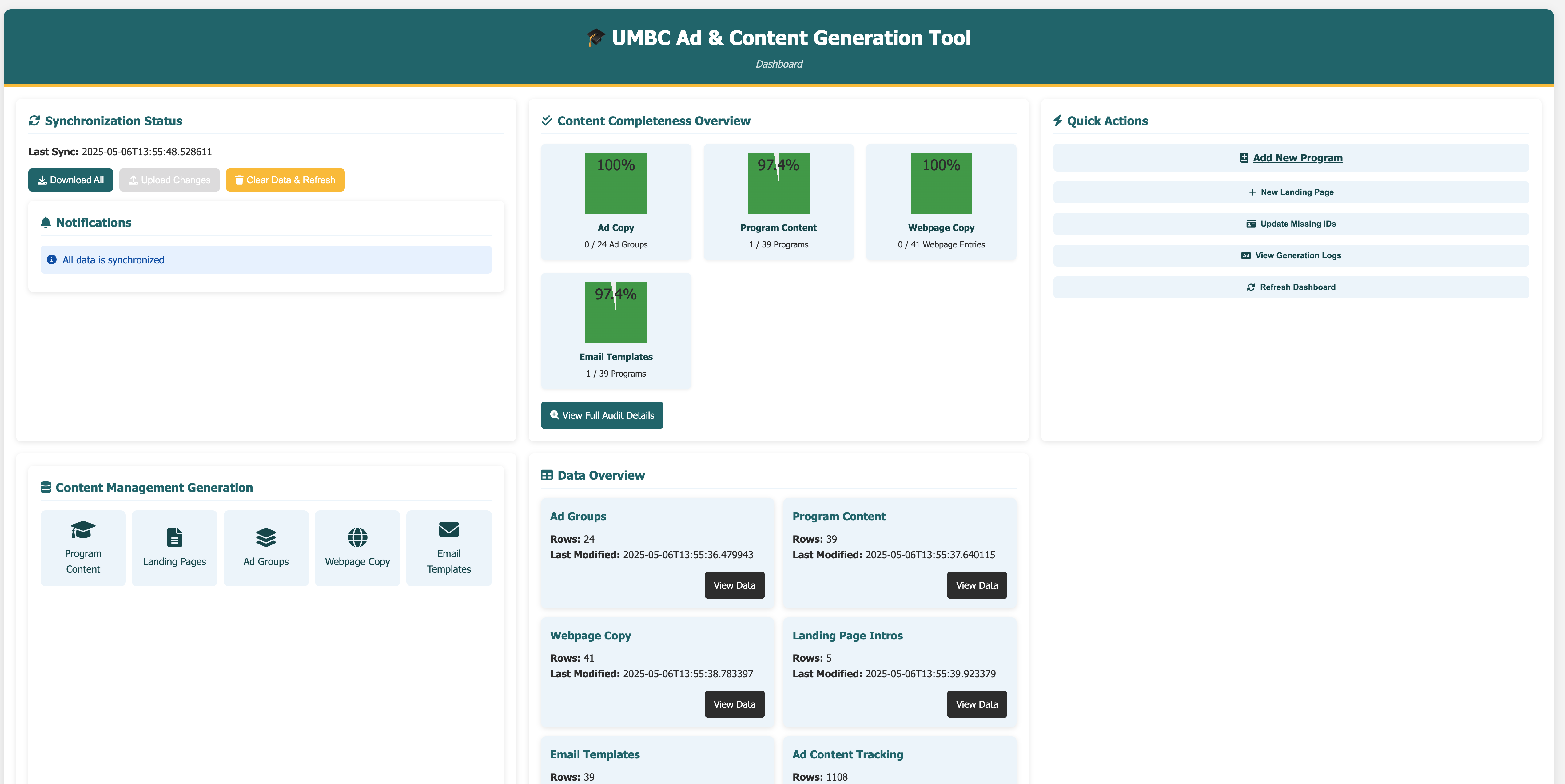This screenshot has width=1565, height=784.
Task: Click the 0 / 41 Webpage Entries text
Action: [x=941, y=245]
